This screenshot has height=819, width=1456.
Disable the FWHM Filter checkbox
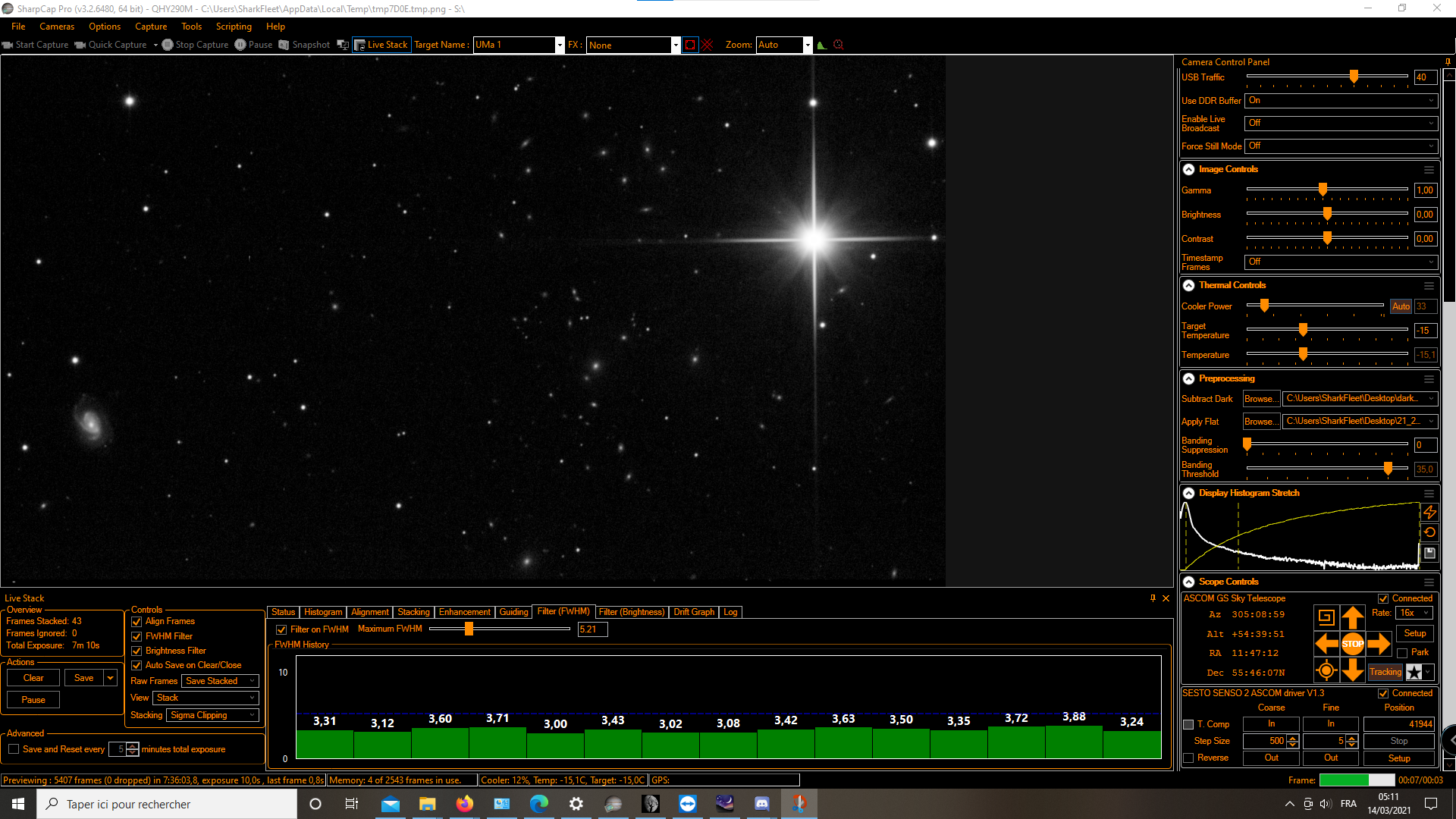coord(137,636)
